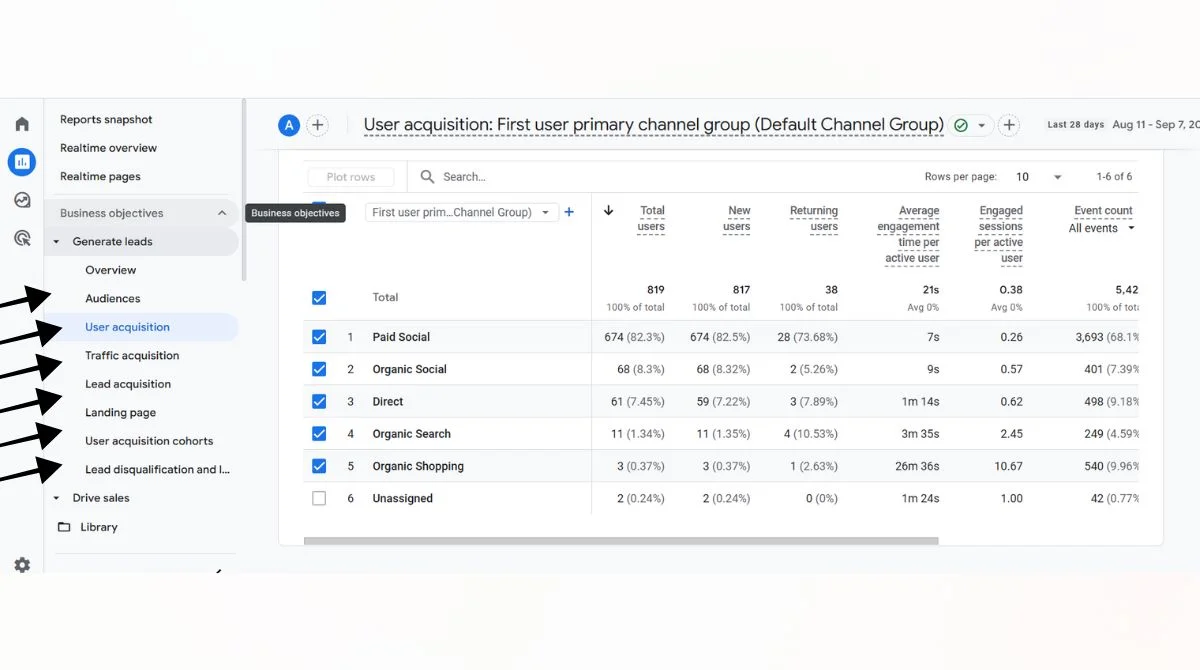The image size is (1200, 670).
Task: Sort by the New users column
Action: click(x=737, y=219)
